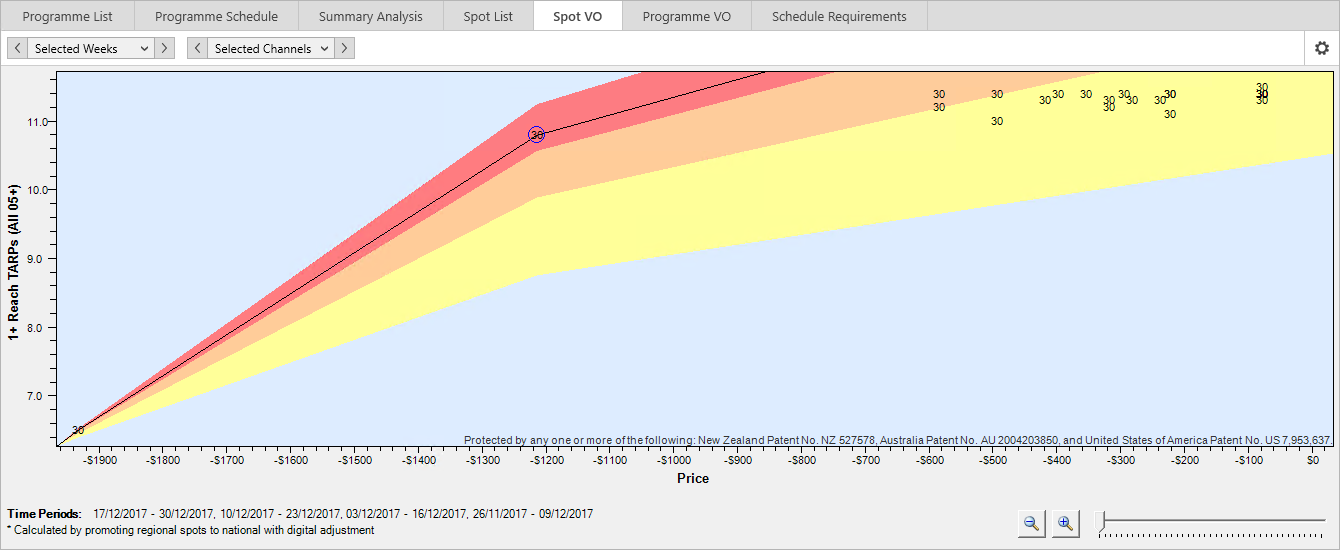This screenshot has width=1340, height=550.
Task: Go to next channel arrow
Action: [345, 48]
